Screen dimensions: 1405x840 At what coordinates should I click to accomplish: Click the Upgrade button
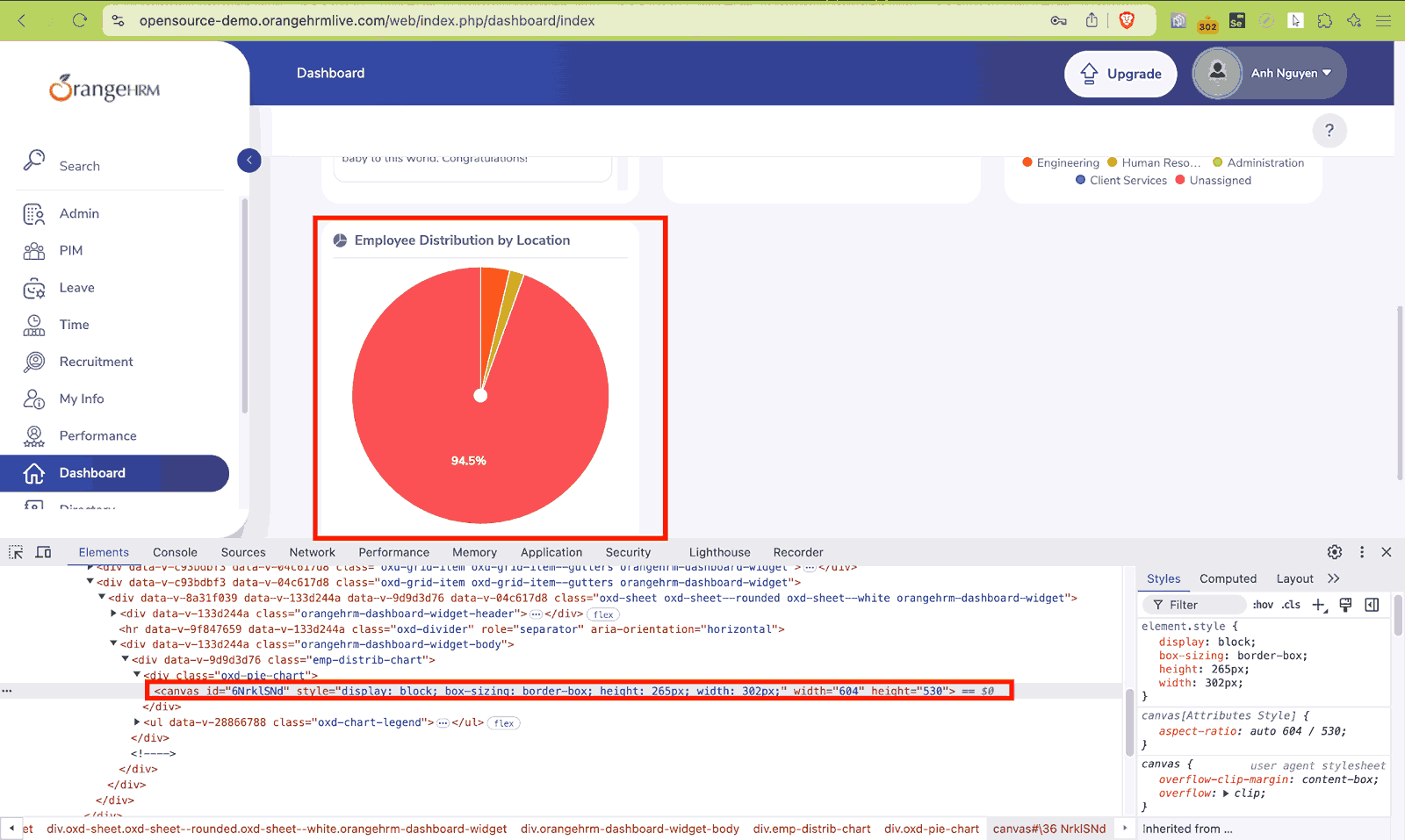pos(1120,74)
